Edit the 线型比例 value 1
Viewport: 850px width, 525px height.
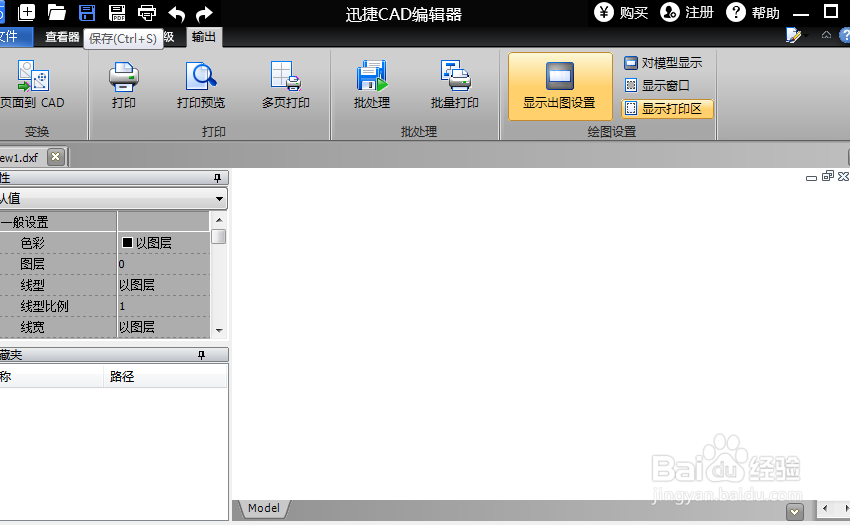[163, 306]
